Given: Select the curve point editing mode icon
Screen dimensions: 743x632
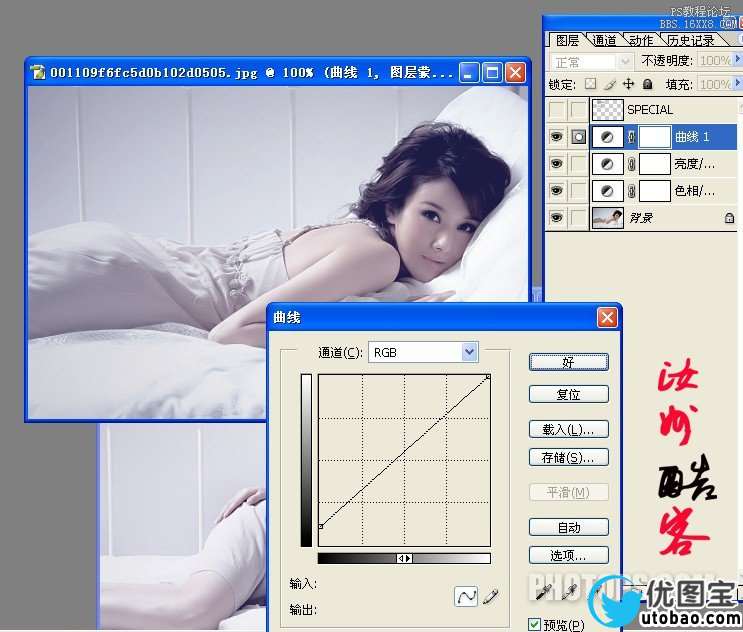Looking at the screenshot, I should tap(466, 596).
